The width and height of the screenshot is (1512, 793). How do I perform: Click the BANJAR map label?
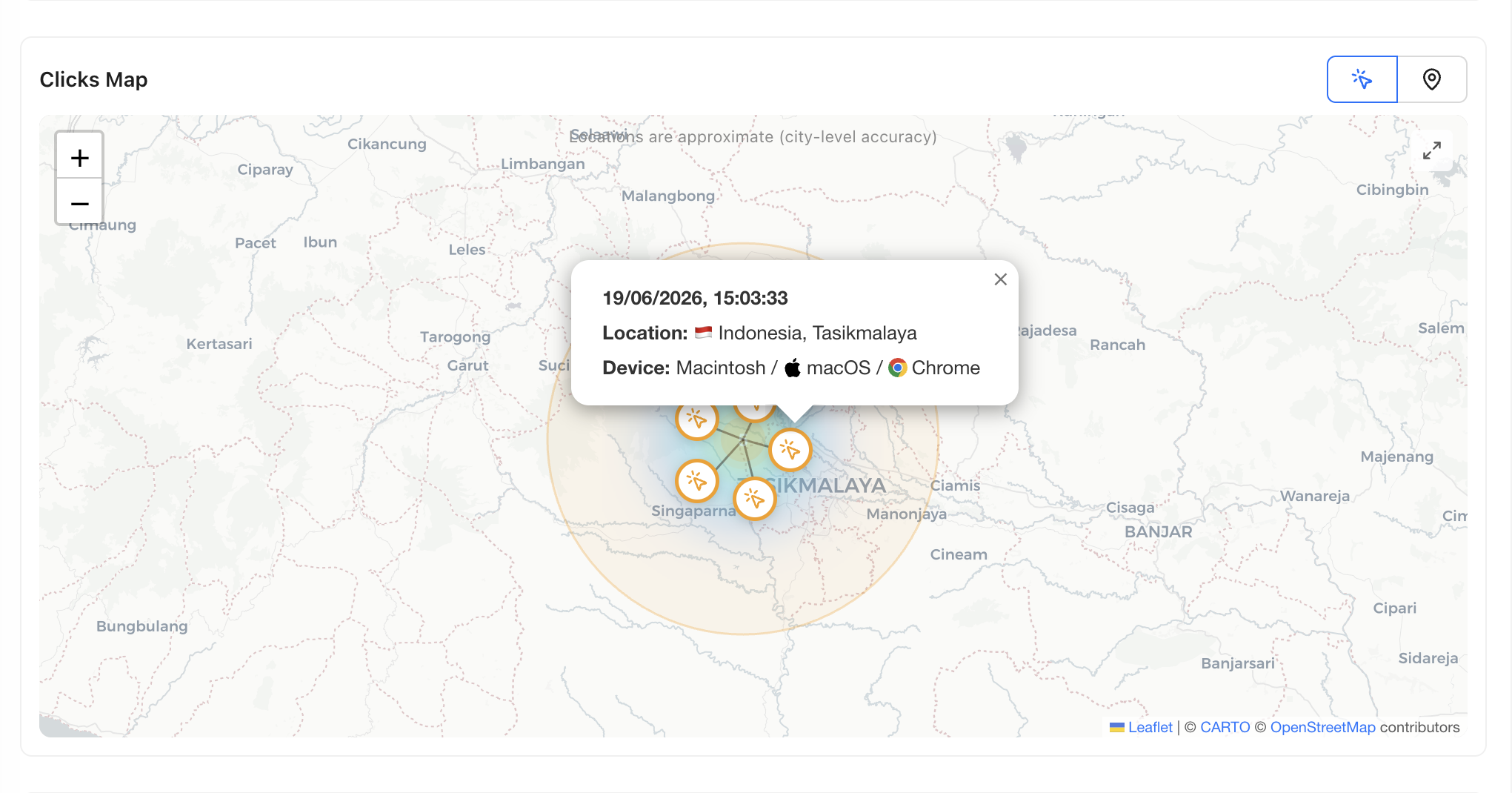(x=1158, y=531)
